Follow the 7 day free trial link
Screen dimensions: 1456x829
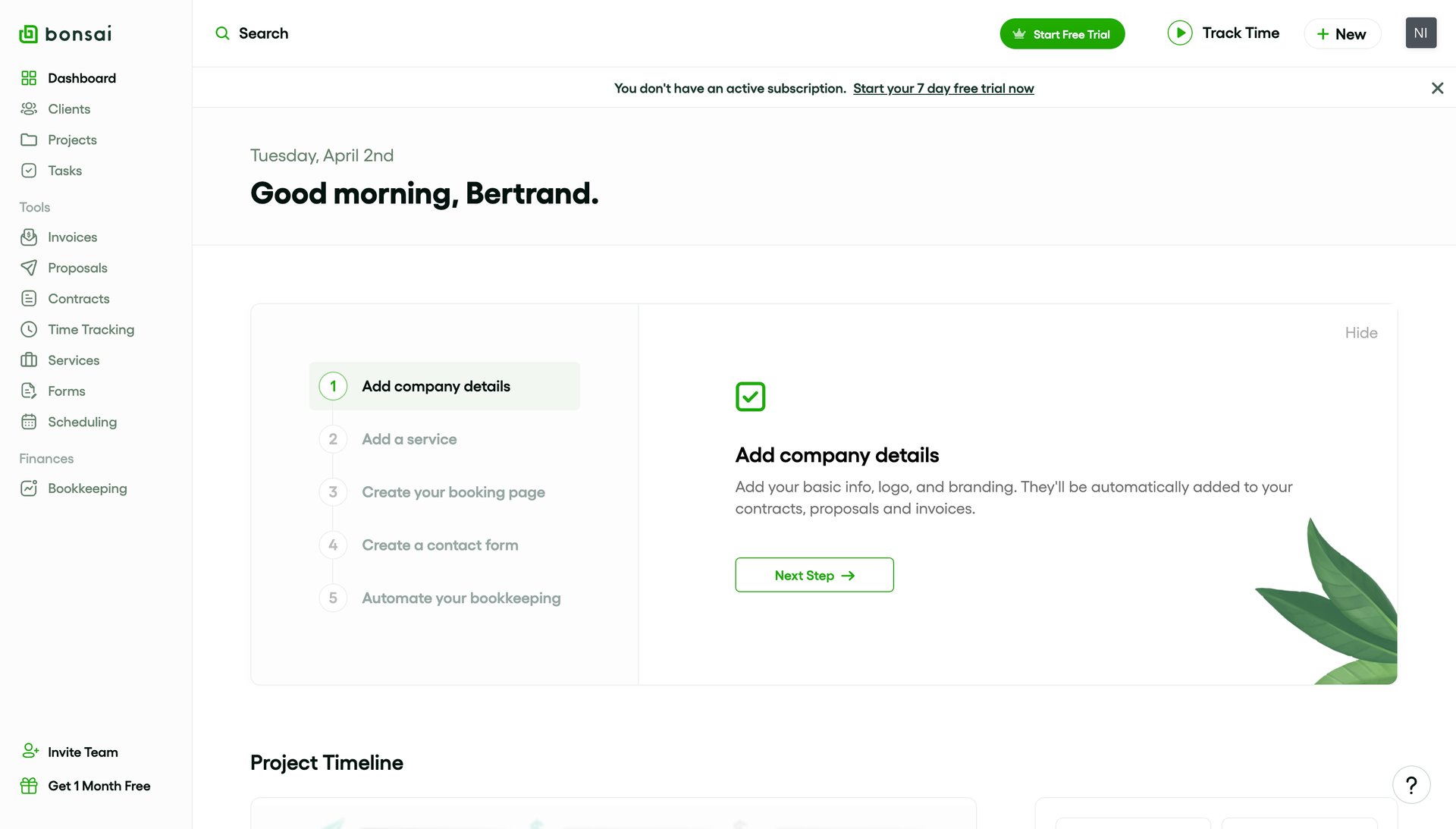(x=943, y=88)
